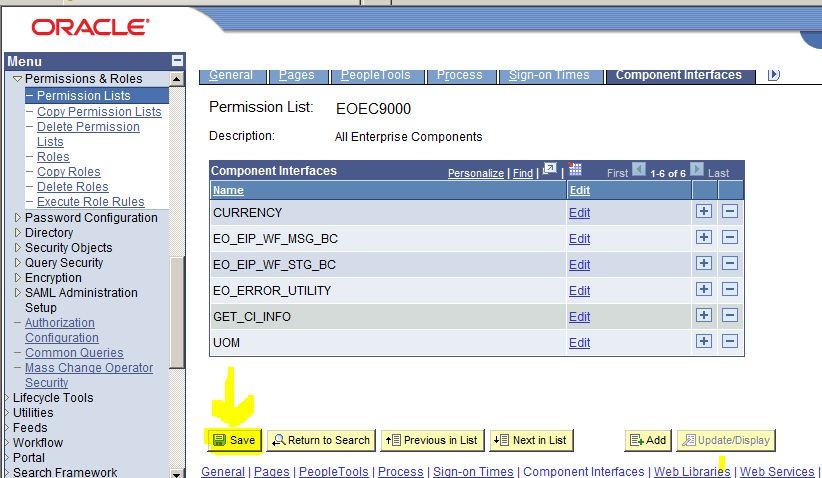
Task: Expand Query Security folder
Action: tap(17, 262)
